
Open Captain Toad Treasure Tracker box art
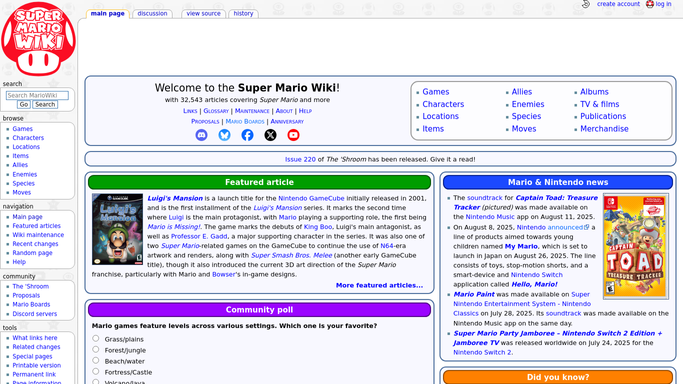tap(636, 246)
